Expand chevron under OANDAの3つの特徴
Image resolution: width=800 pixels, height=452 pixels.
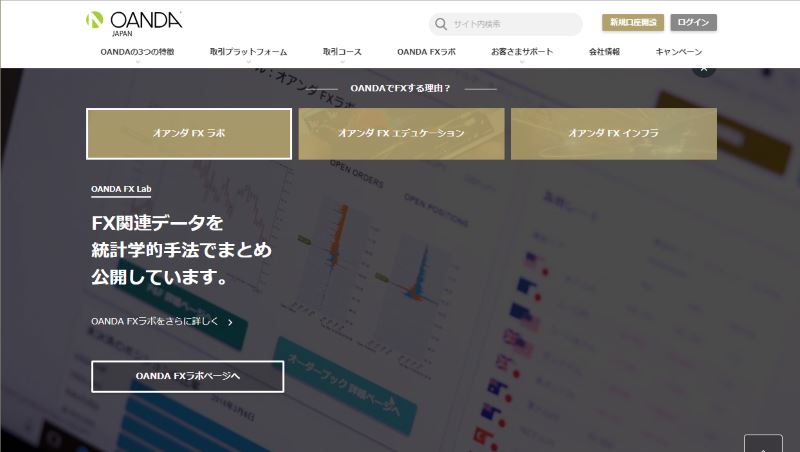click(x=138, y=62)
